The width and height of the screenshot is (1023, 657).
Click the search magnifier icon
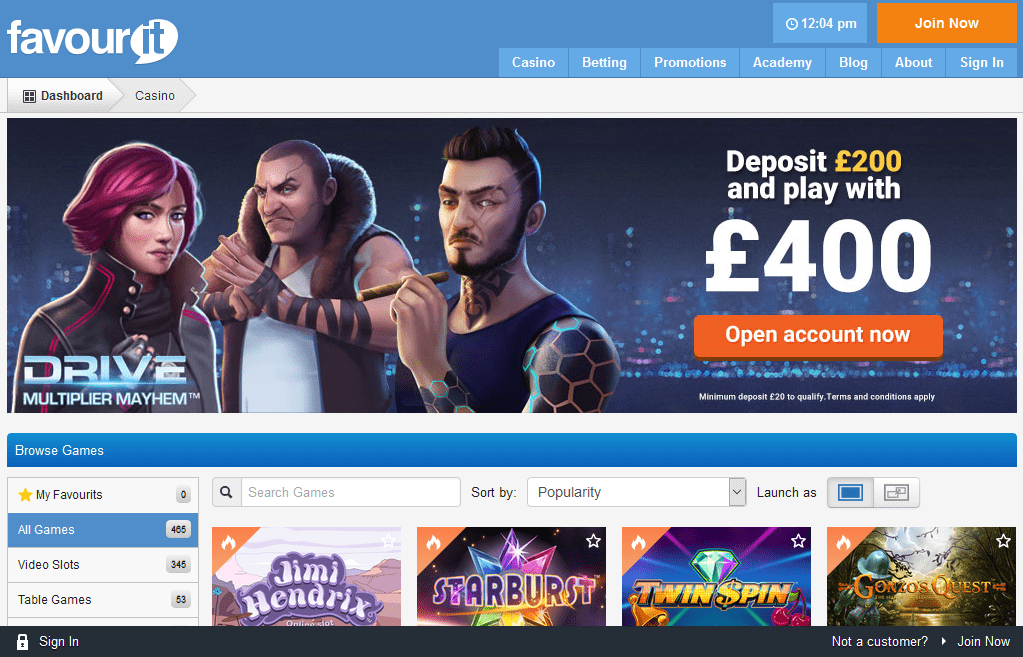[226, 493]
